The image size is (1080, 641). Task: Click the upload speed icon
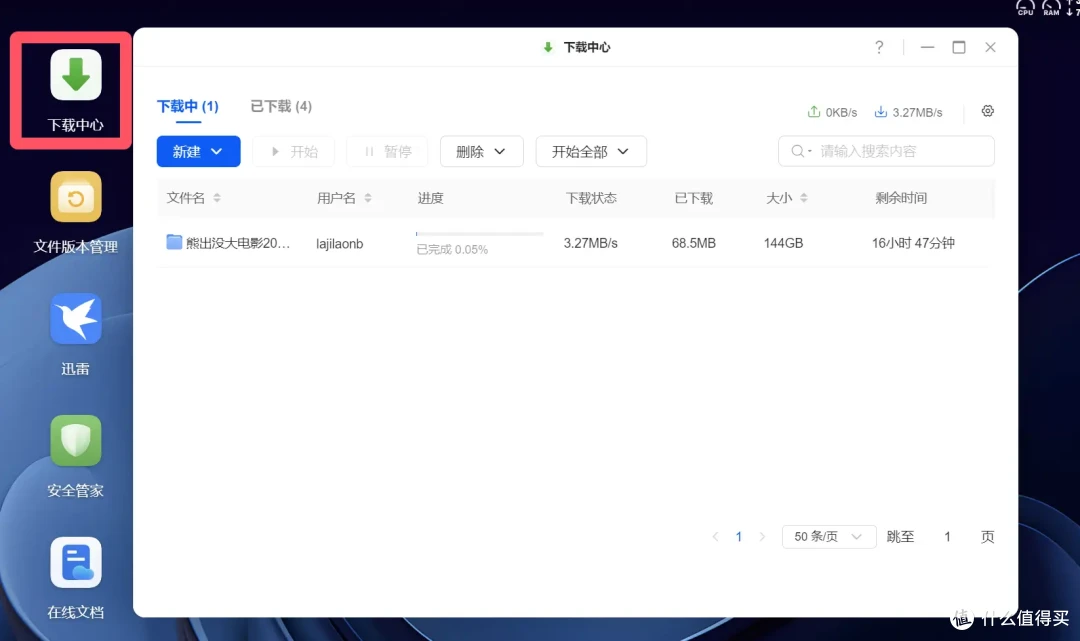[813, 112]
